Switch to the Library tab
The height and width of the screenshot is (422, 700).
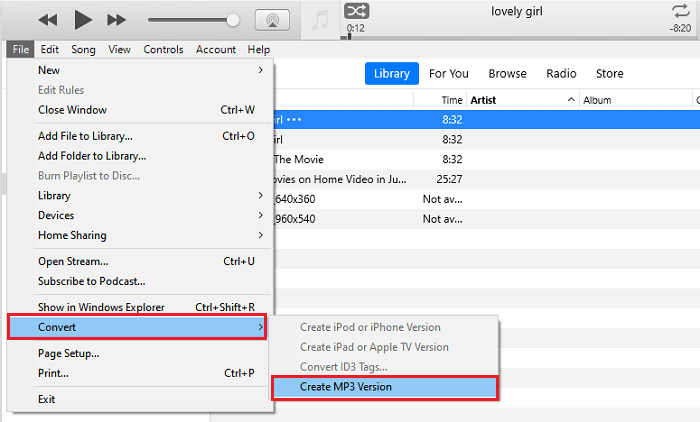(392, 73)
